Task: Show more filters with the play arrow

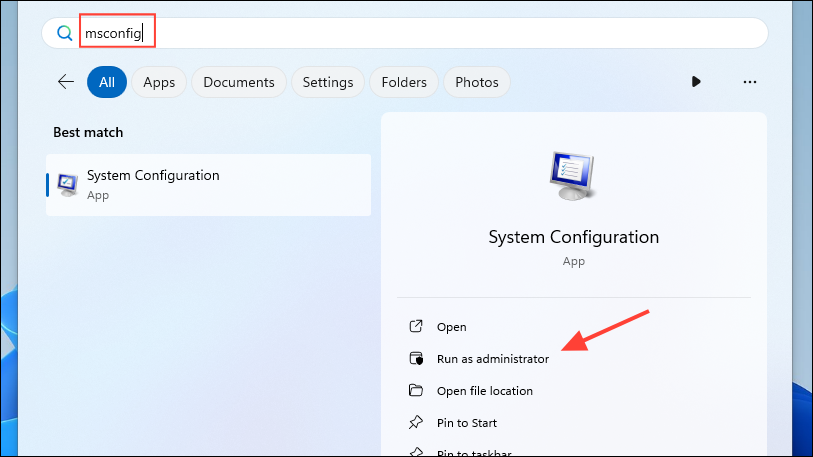Action: (696, 82)
